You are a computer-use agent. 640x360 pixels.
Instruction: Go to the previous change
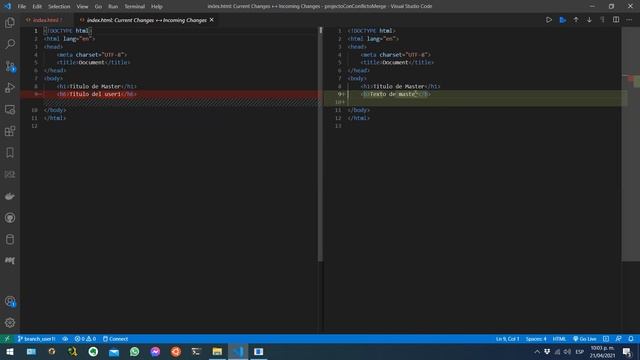[x=576, y=20]
